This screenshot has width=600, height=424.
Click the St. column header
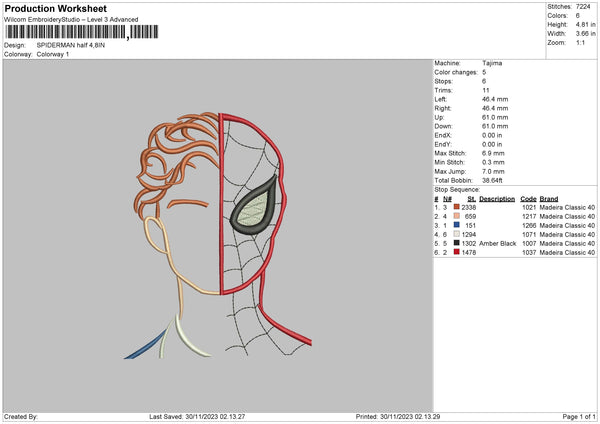471,198
